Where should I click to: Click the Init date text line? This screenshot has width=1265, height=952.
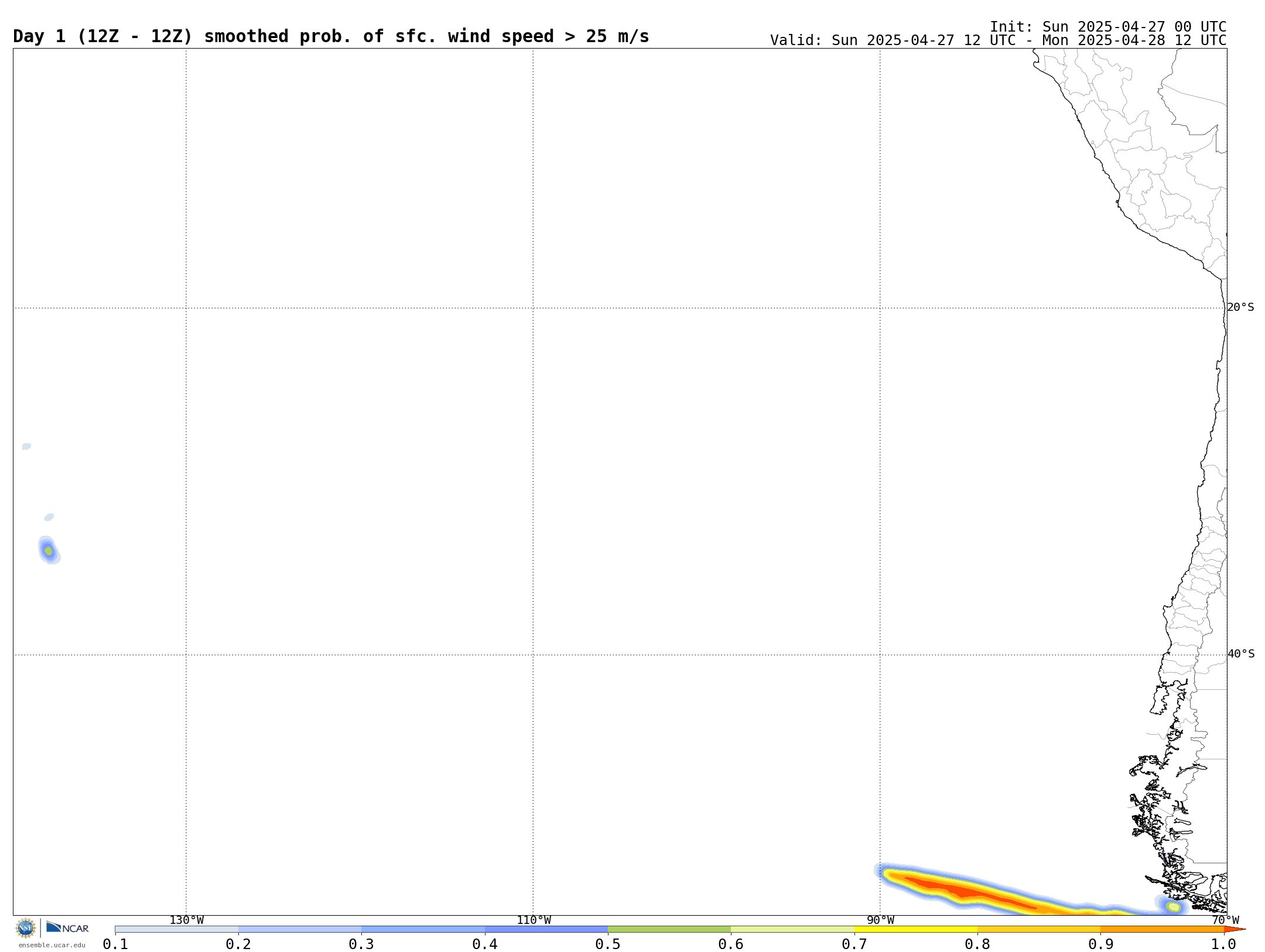pos(1108,27)
